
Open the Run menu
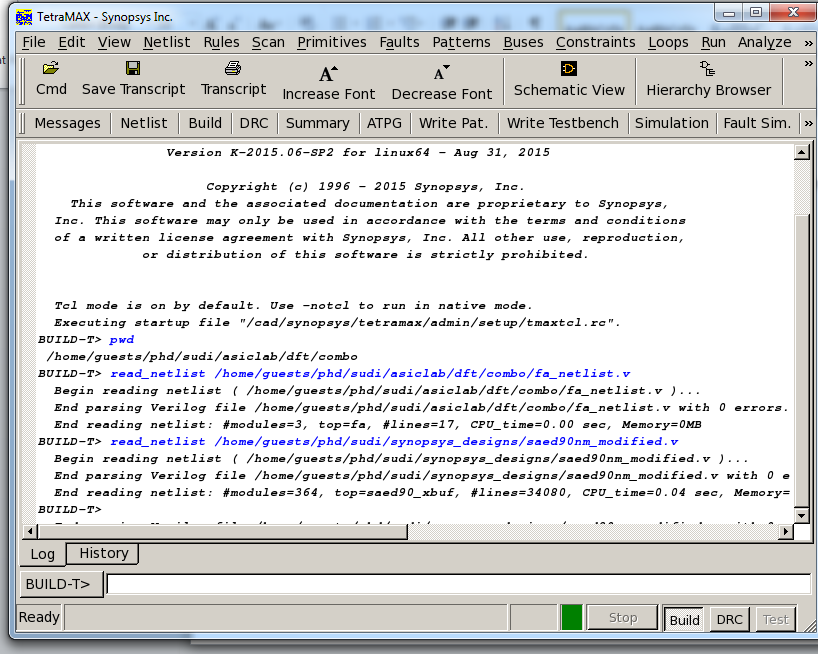tap(713, 42)
